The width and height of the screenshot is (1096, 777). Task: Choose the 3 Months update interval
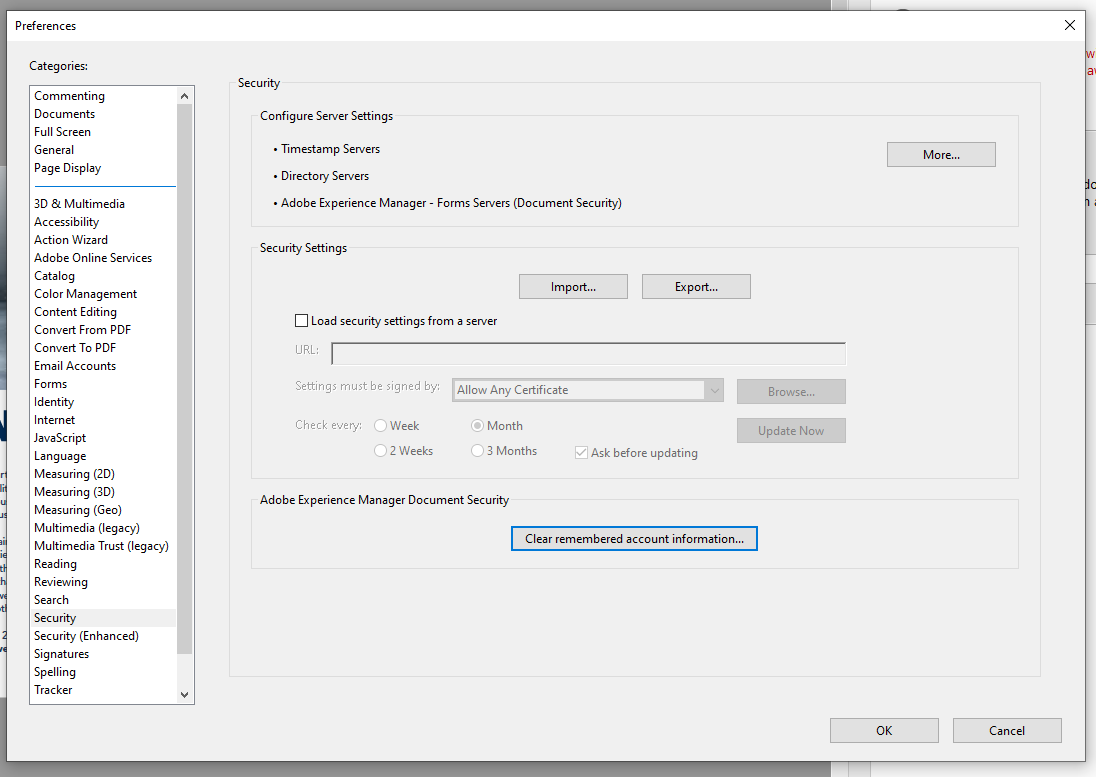coord(478,450)
